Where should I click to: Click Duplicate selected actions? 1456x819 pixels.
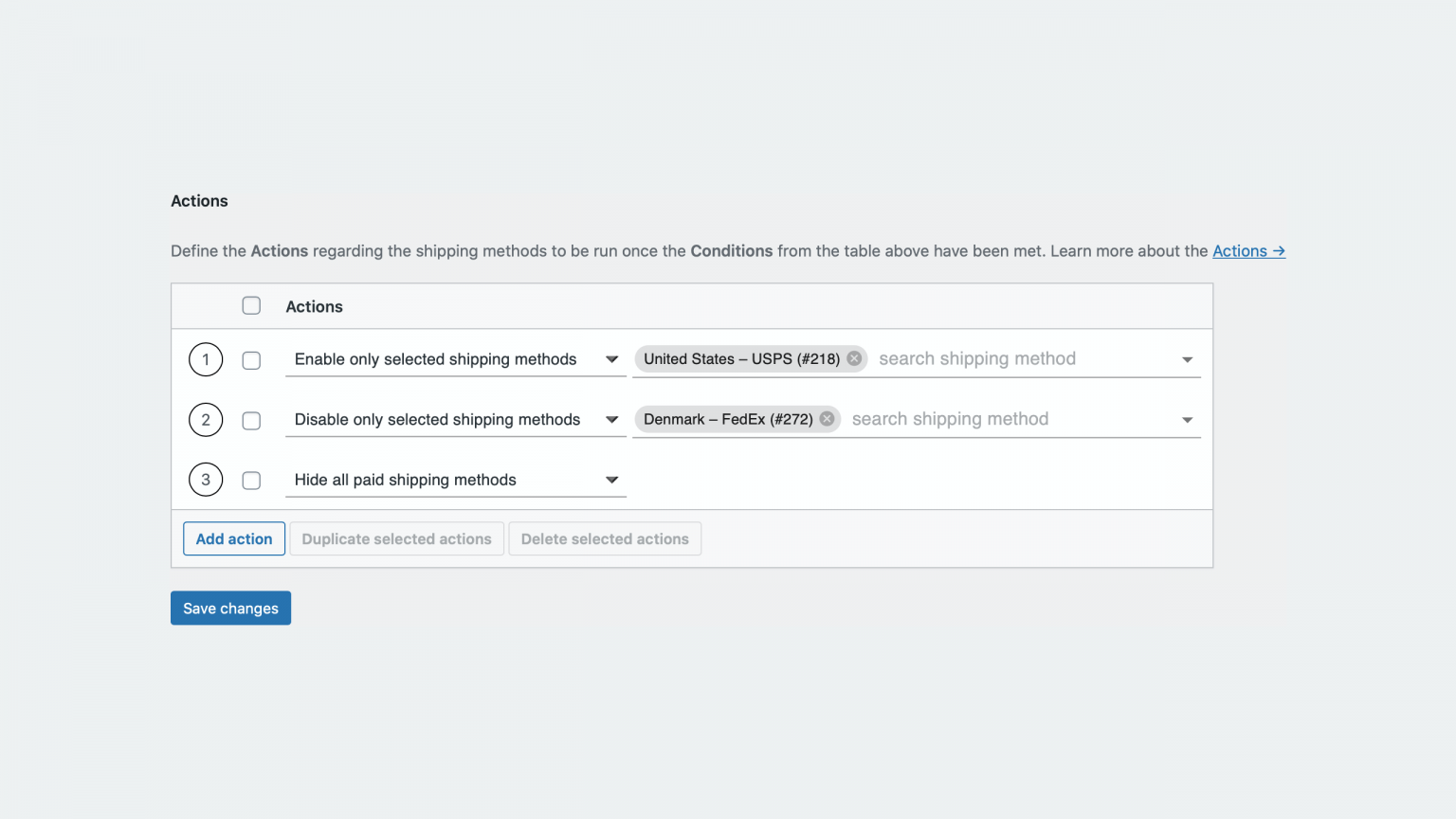(x=396, y=538)
